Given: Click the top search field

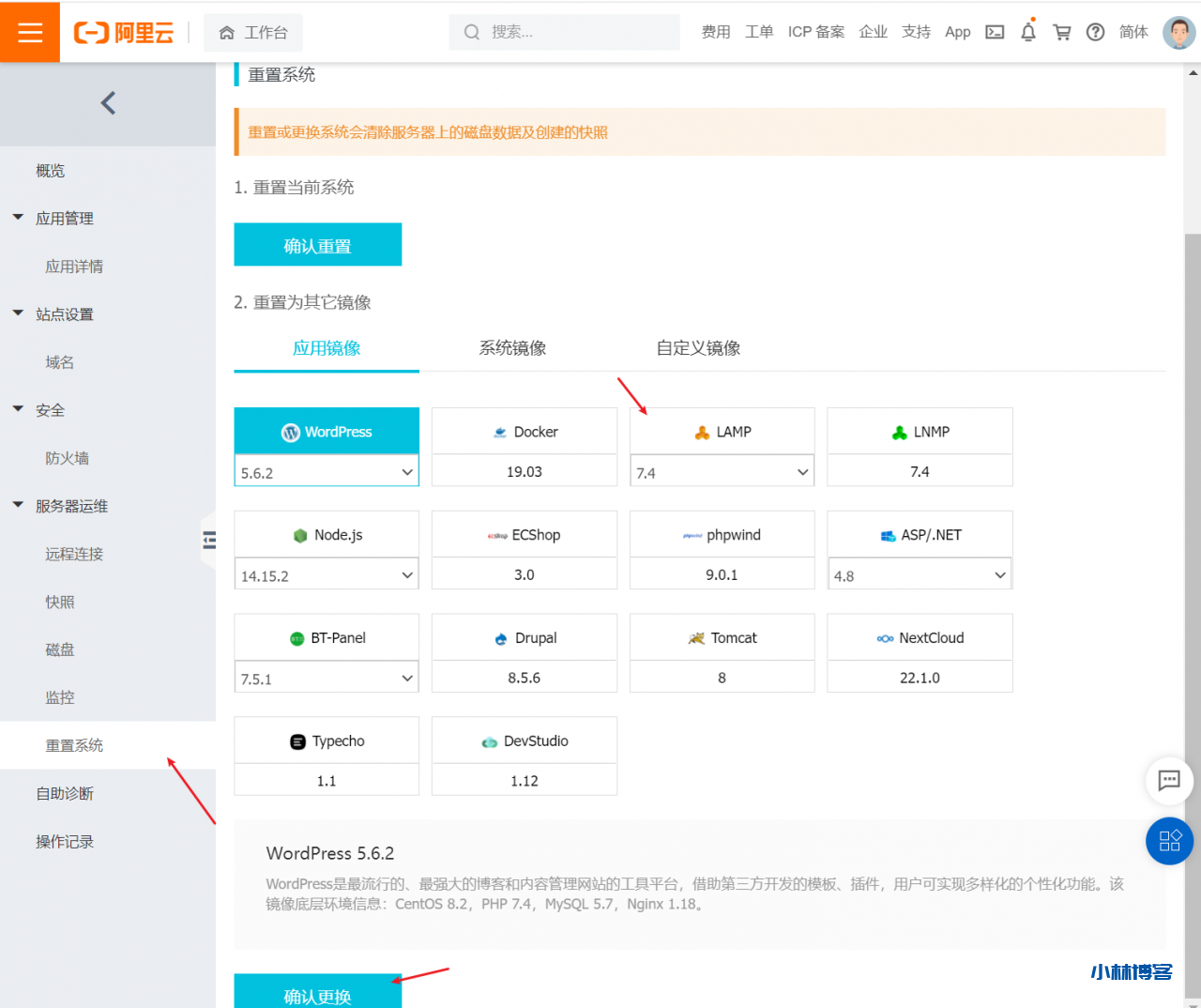Looking at the screenshot, I should point(564,33).
